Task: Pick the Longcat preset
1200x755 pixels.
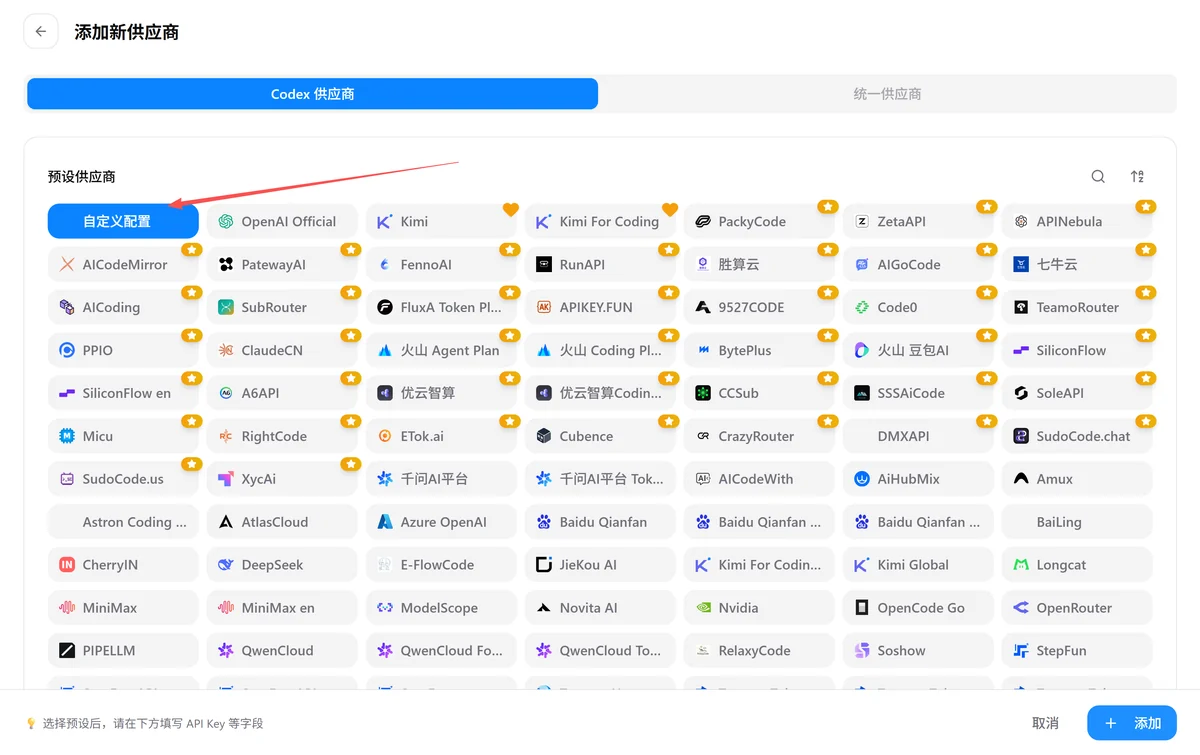Action: coord(1077,565)
